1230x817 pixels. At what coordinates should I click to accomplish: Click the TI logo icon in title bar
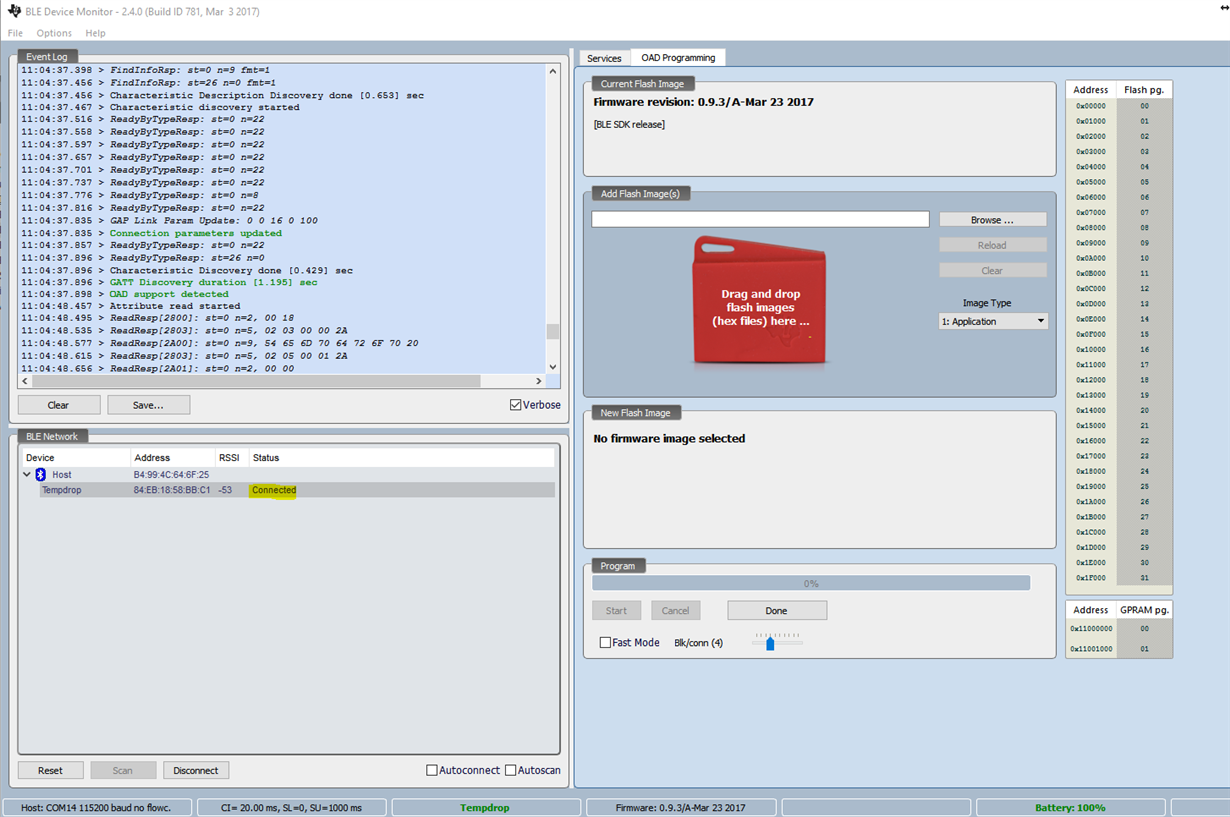[14, 10]
